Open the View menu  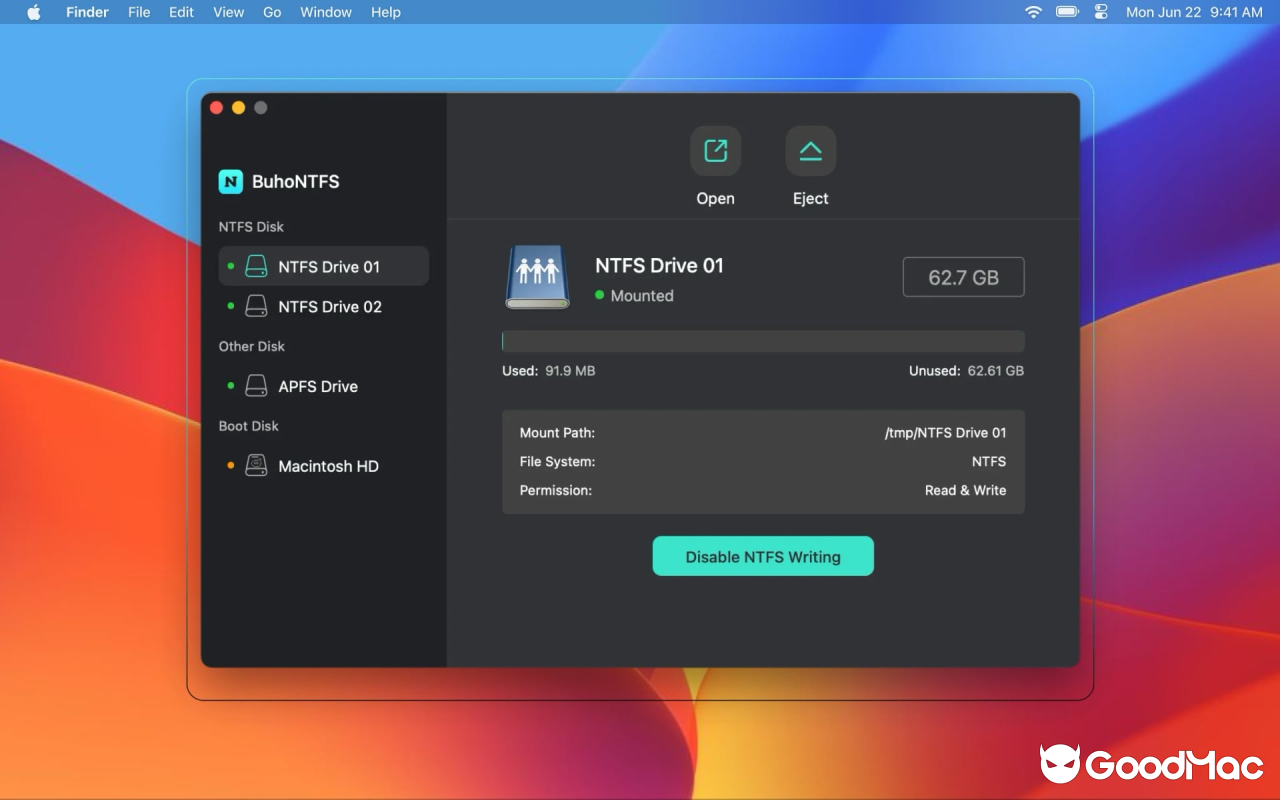click(228, 12)
